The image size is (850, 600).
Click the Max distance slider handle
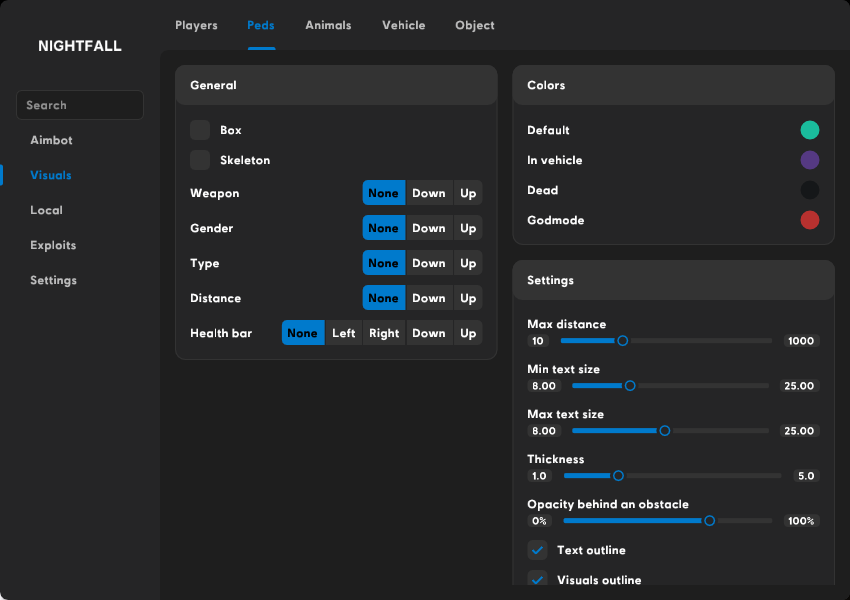click(x=622, y=341)
